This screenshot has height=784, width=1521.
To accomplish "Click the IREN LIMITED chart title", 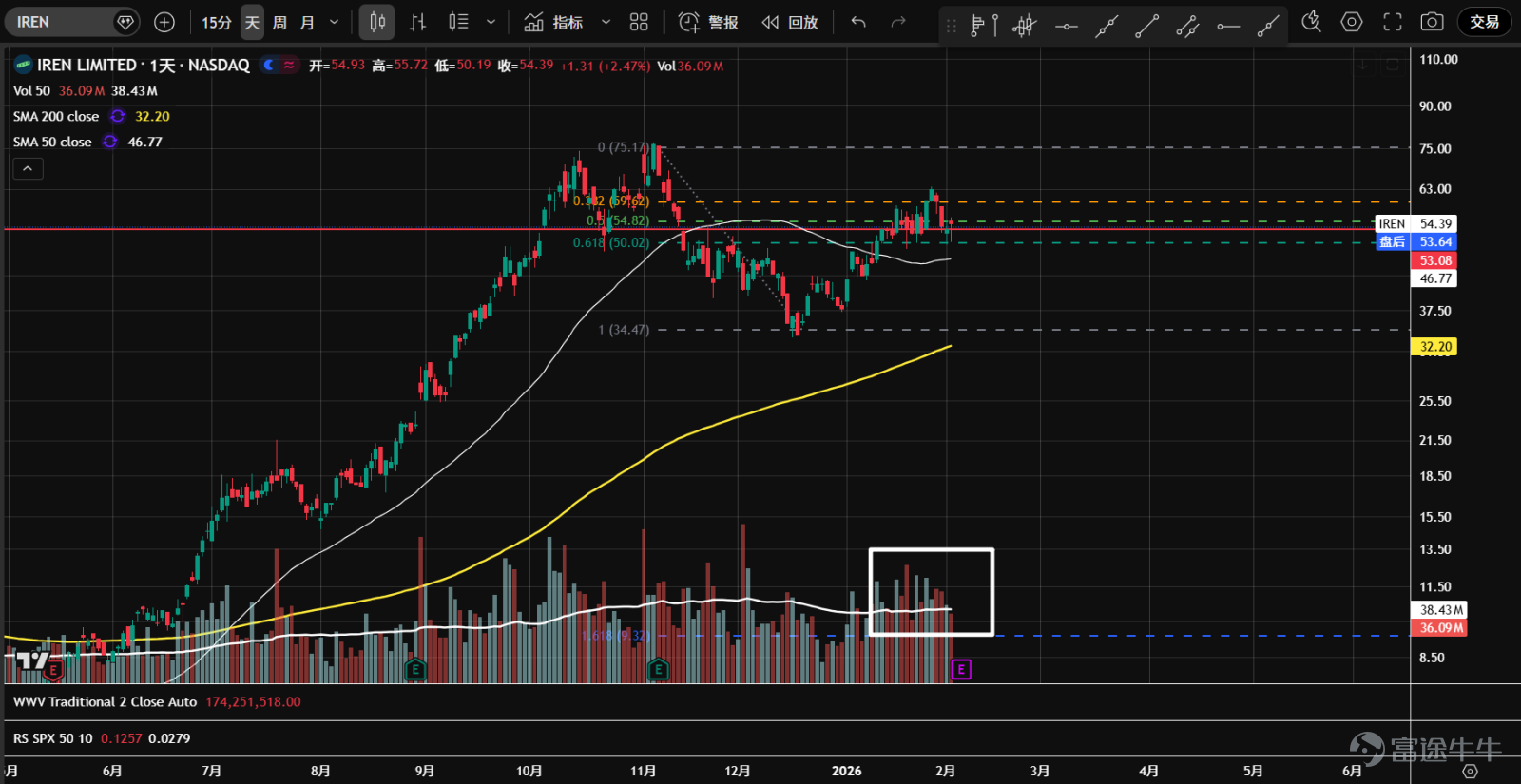I will [143, 65].
